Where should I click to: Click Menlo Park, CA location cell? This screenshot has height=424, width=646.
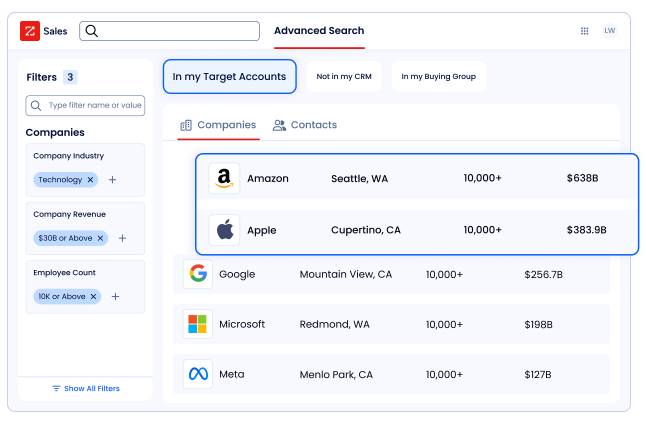(x=336, y=375)
